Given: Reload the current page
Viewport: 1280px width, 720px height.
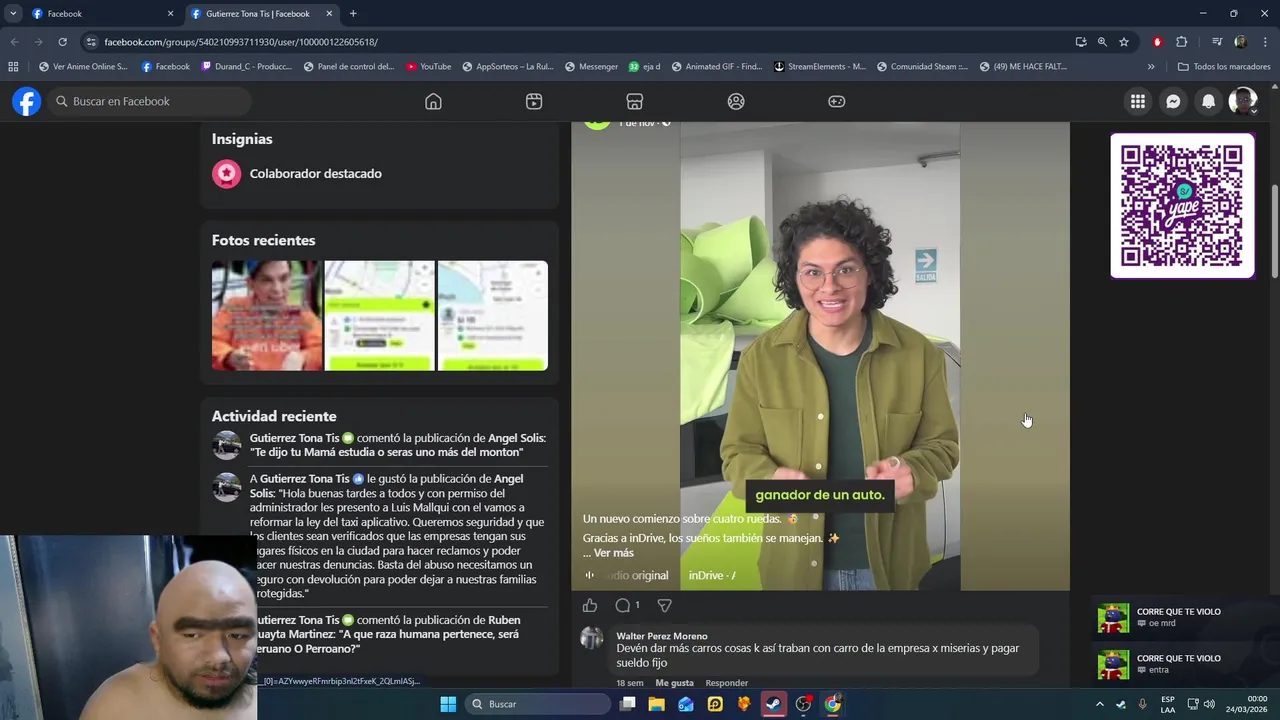Looking at the screenshot, I should pyautogui.click(x=62, y=42).
